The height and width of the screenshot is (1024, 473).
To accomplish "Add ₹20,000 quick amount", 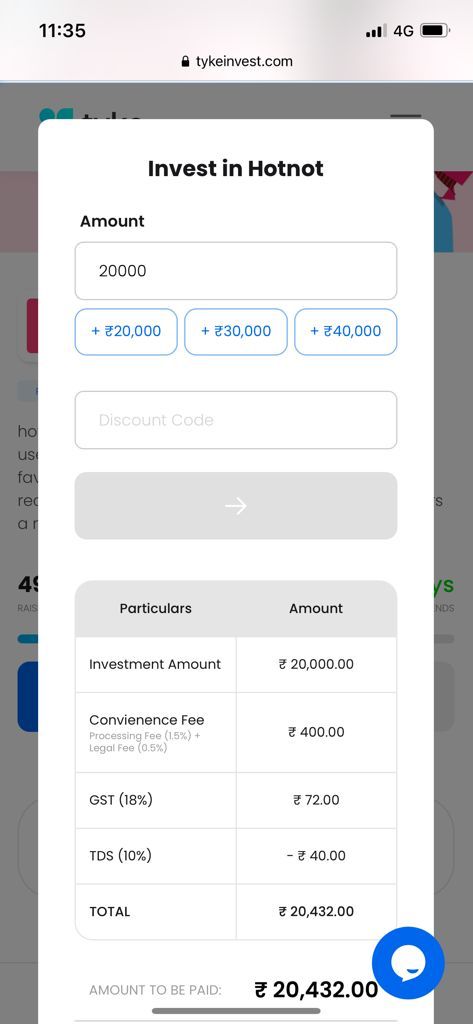I will click(x=126, y=331).
